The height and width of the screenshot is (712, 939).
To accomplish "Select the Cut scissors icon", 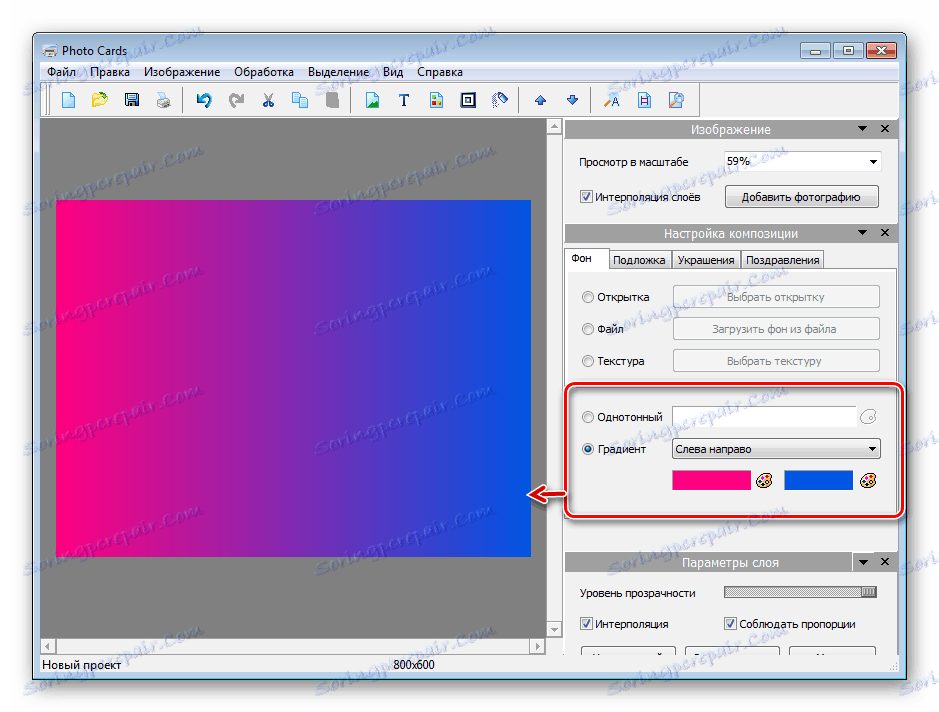I will (268, 100).
